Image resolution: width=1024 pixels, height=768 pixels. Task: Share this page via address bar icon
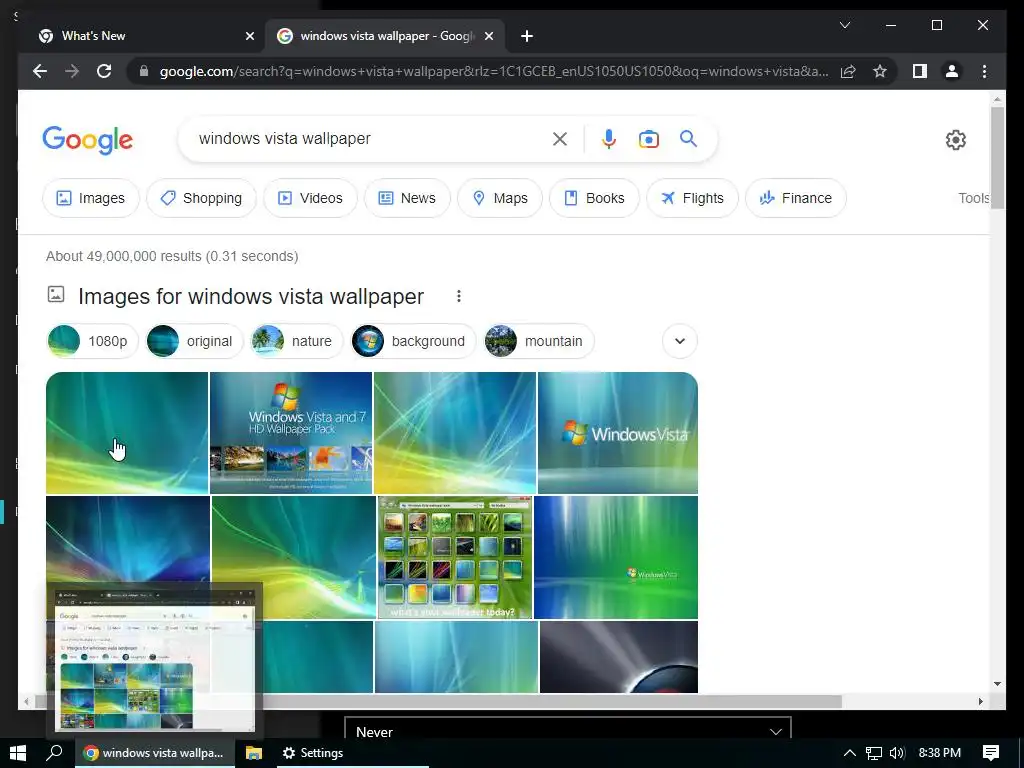848,71
